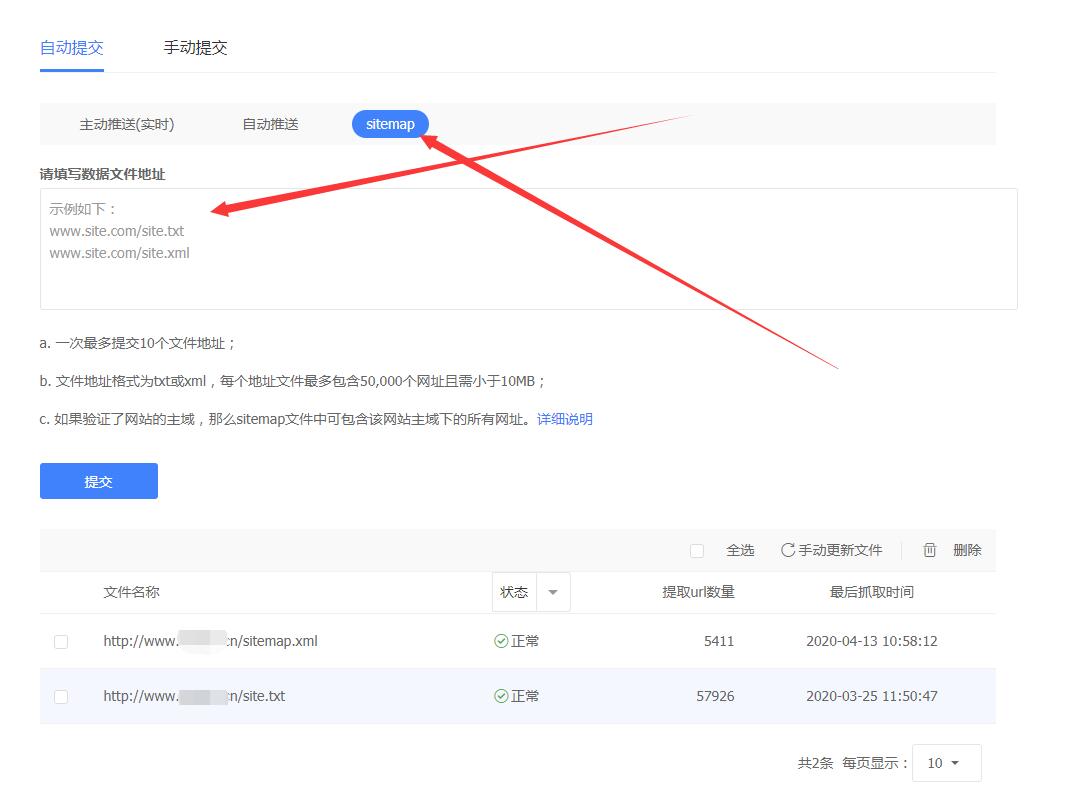Select the site.txt row checkbox
The height and width of the screenshot is (805, 1073).
[x=61, y=697]
